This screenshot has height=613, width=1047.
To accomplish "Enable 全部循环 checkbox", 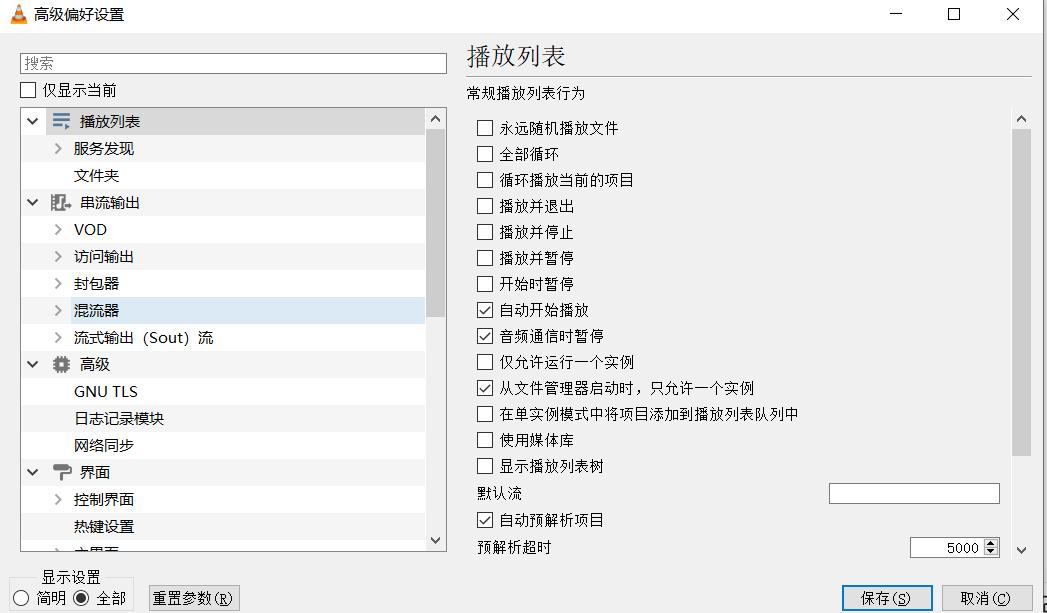I will click(x=485, y=154).
